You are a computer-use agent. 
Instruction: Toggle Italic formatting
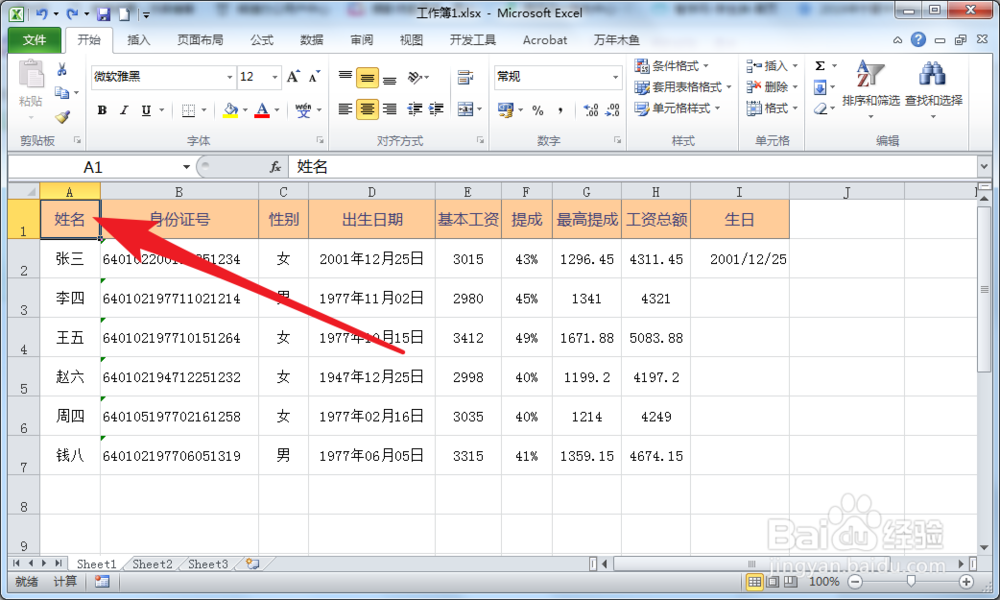pos(124,110)
